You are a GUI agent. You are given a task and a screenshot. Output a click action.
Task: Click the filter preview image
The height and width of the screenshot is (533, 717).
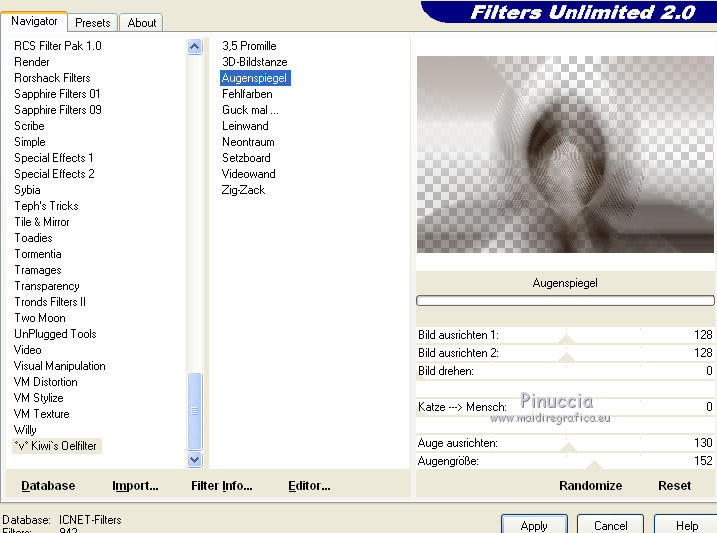pos(565,155)
